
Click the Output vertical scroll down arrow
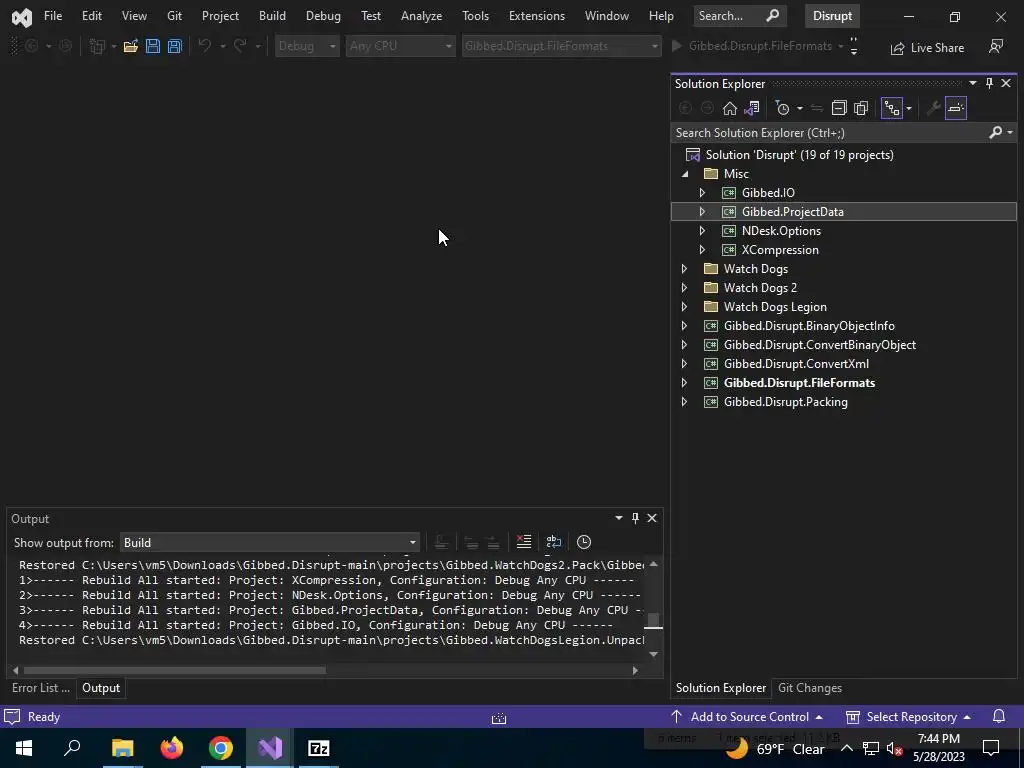pyautogui.click(x=654, y=654)
